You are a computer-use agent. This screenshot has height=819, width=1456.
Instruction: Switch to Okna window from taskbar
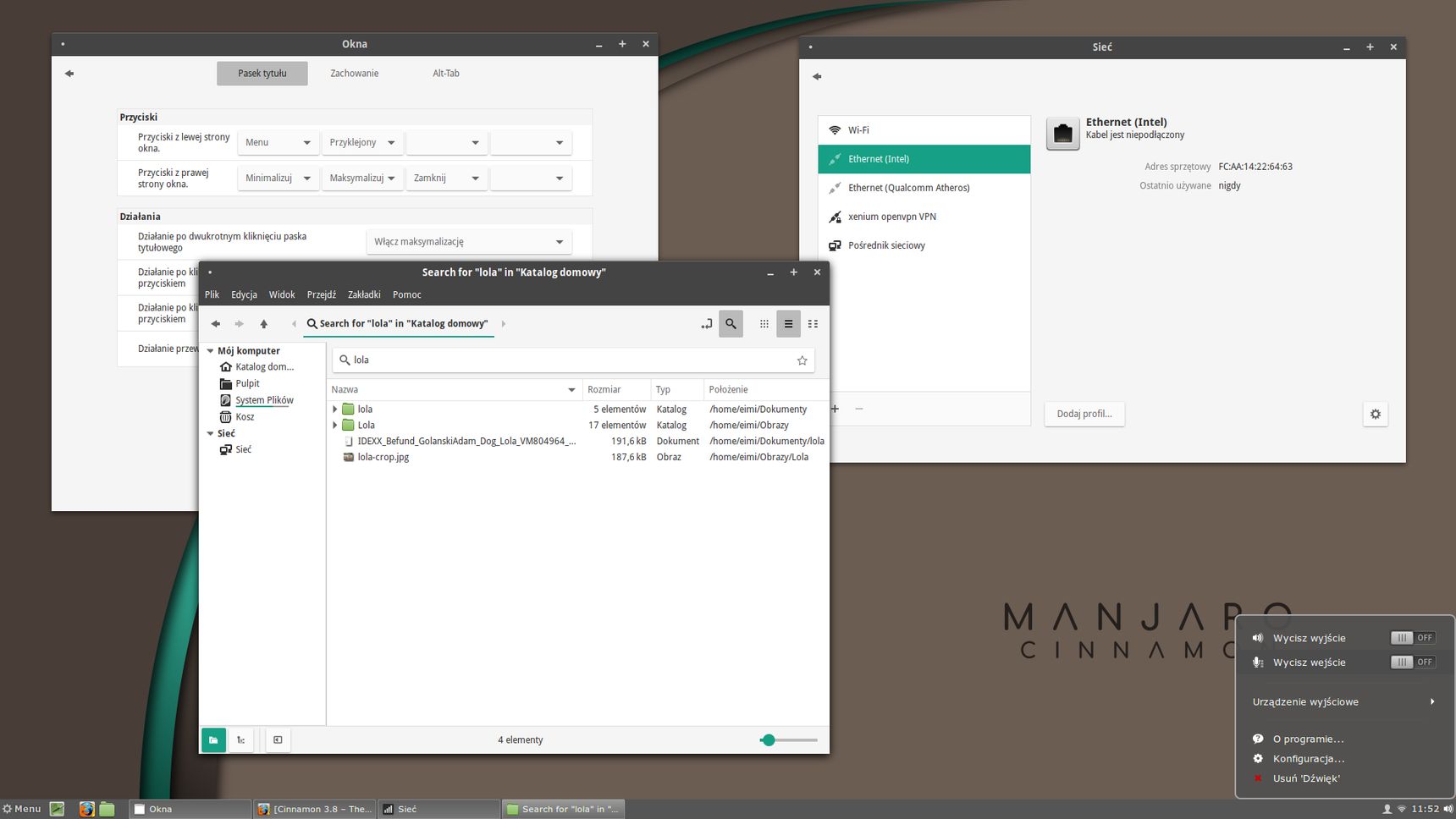(x=190, y=809)
